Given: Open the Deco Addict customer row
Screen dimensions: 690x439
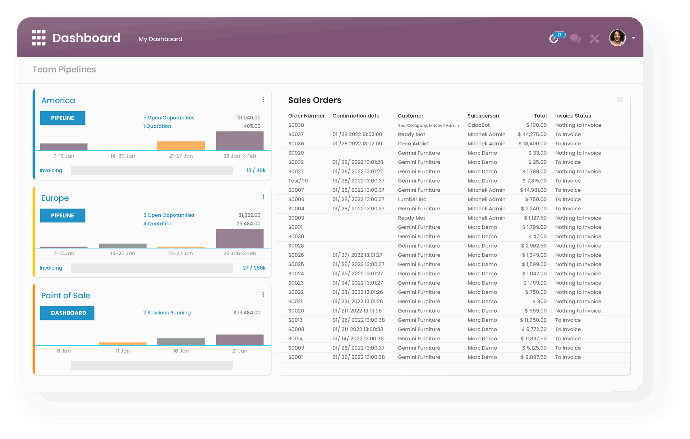Looking at the screenshot, I should click(453, 144).
